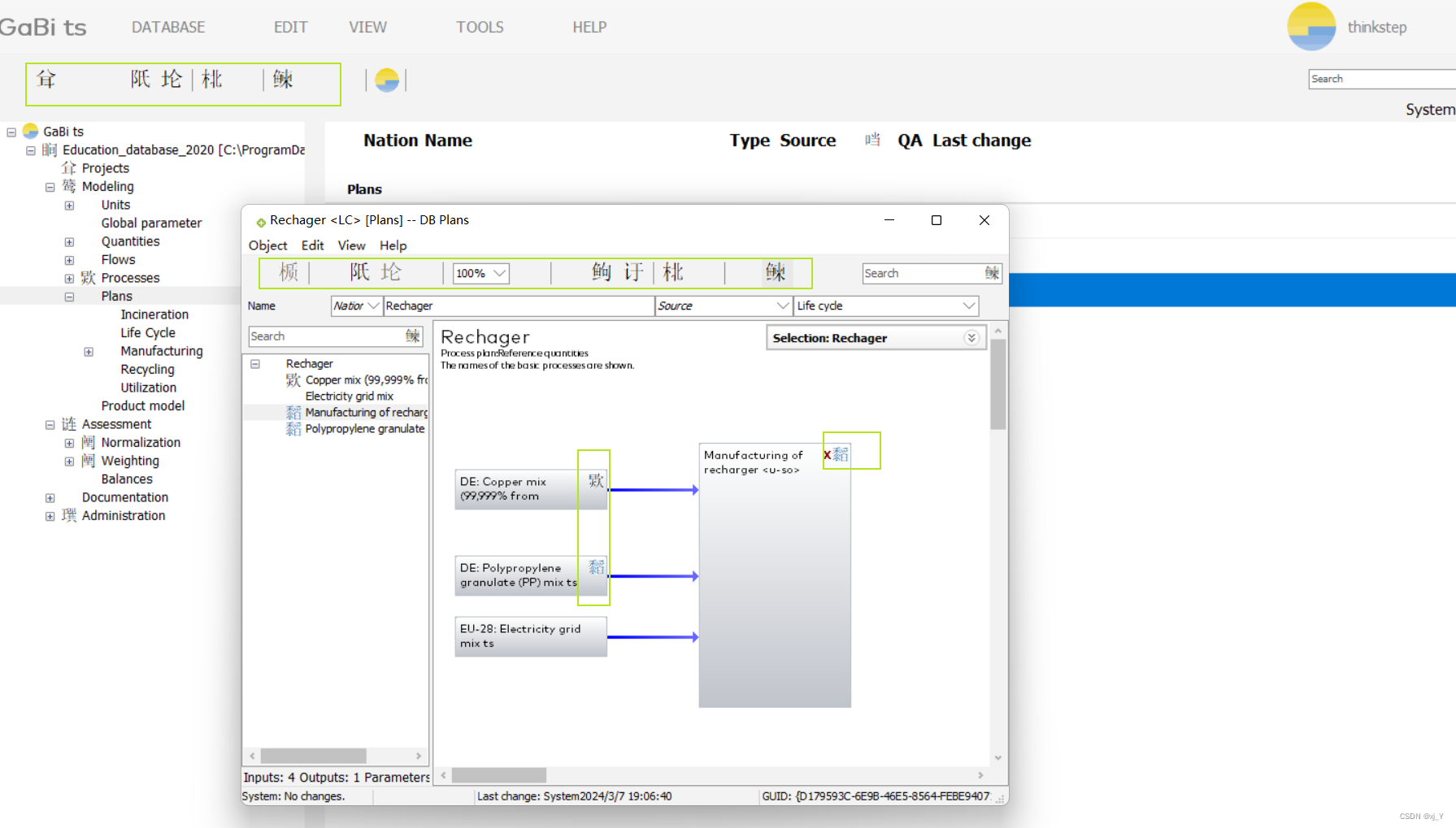Open Edit menu in Rechager window
The width and height of the screenshot is (1456, 828).
[x=312, y=245]
